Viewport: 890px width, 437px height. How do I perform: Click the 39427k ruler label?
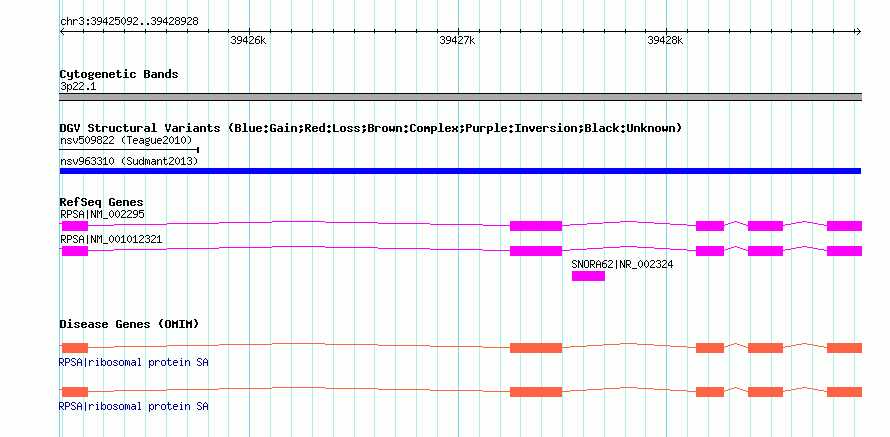tap(457, 40)
